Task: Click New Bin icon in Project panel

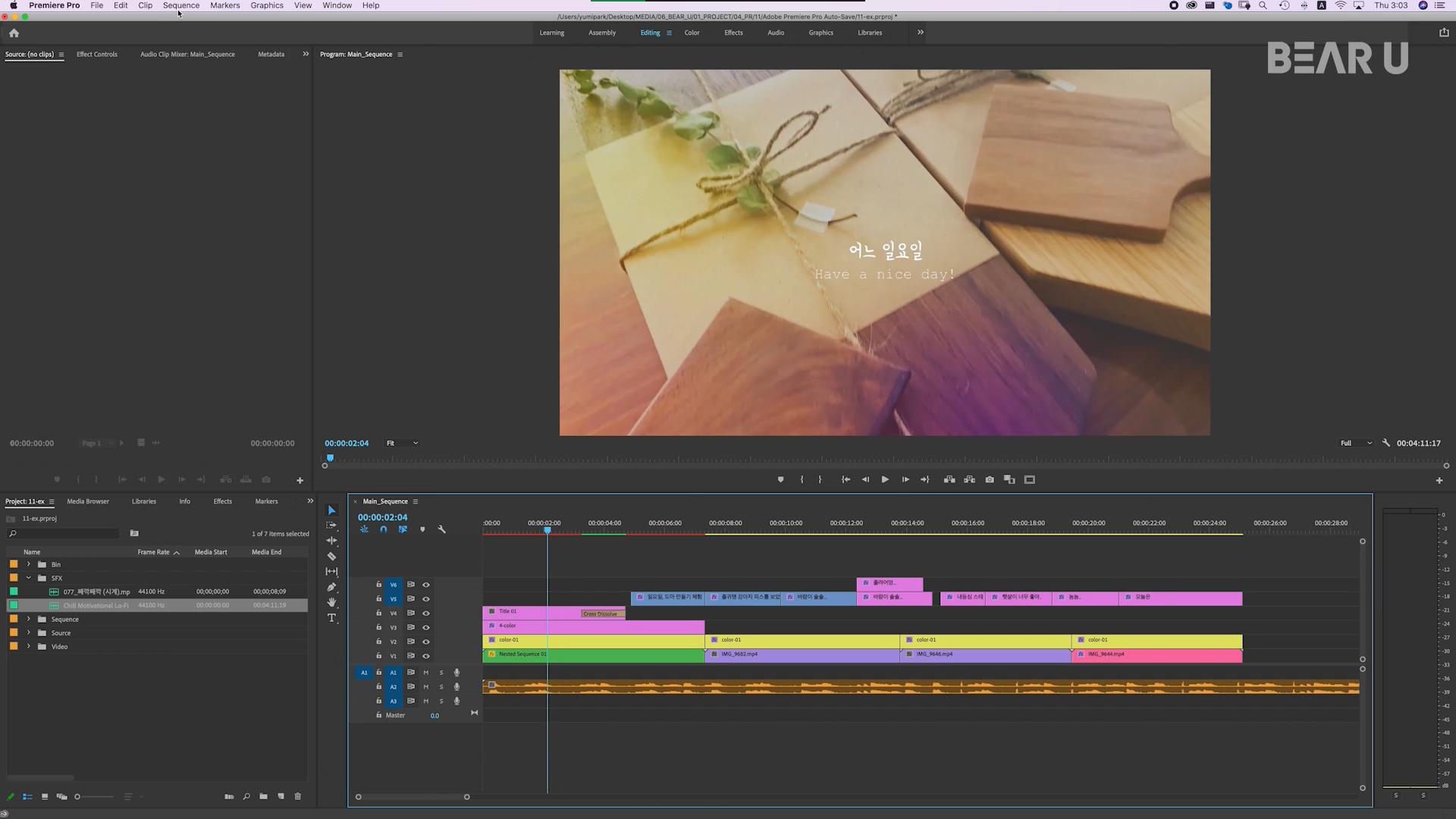Action: click(263, 796)
